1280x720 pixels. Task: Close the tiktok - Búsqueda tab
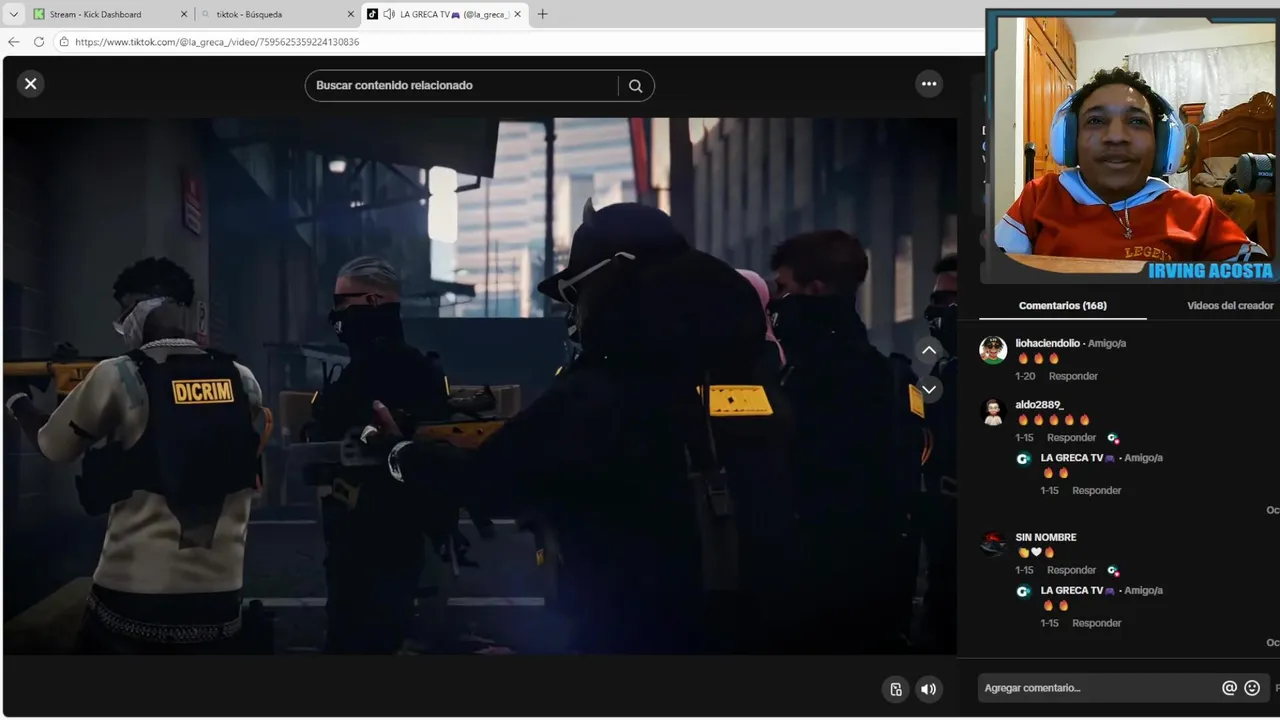[x=350, y=14]
